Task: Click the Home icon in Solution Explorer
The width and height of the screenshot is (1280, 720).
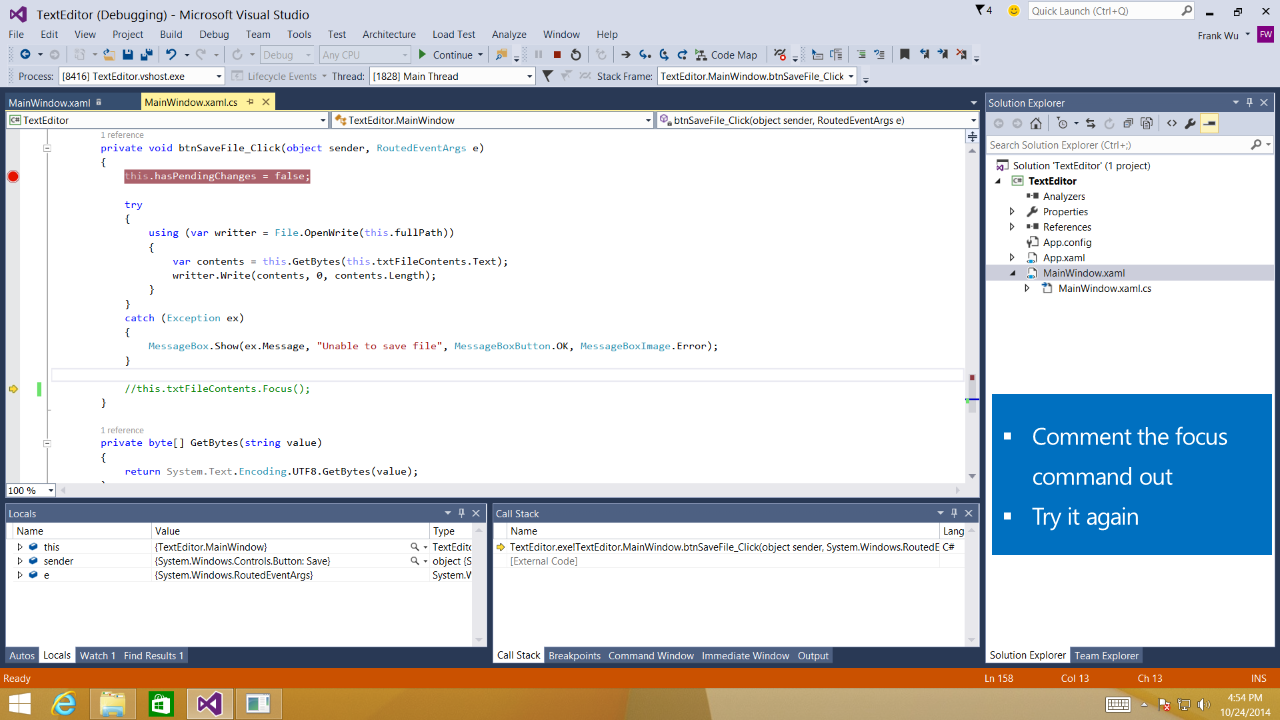Action: pos(1036,124)
